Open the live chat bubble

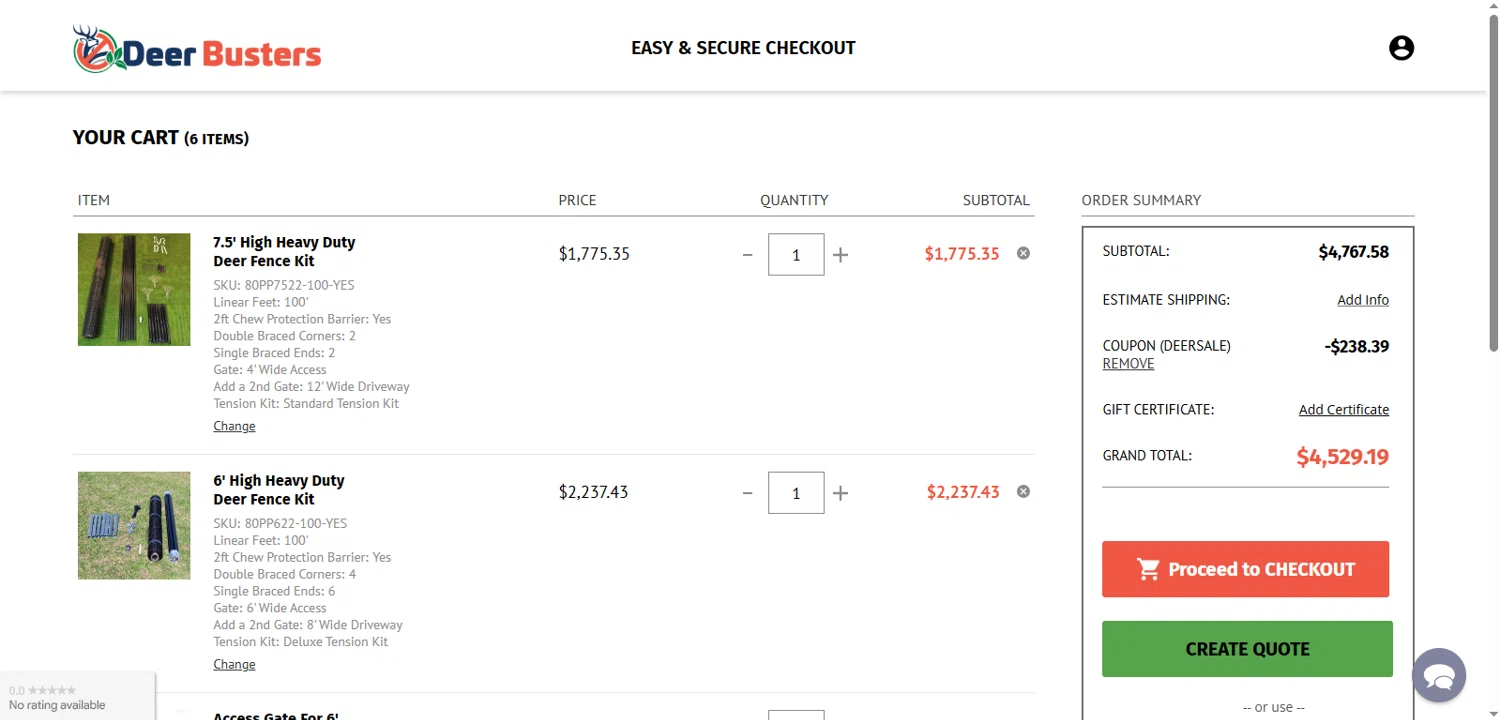[1438, 676]
